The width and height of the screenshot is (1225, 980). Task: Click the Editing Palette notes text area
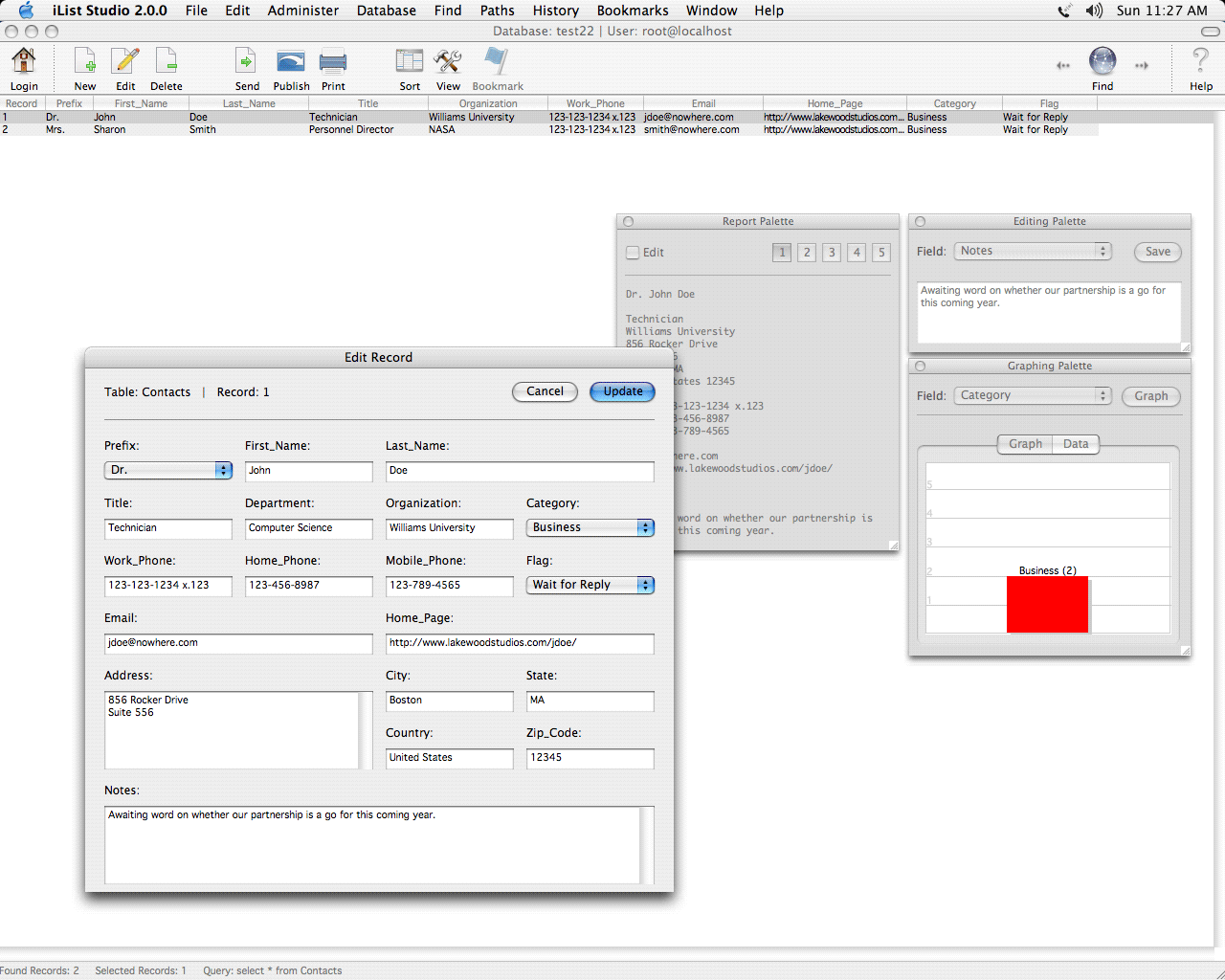tap(1049, 312)
